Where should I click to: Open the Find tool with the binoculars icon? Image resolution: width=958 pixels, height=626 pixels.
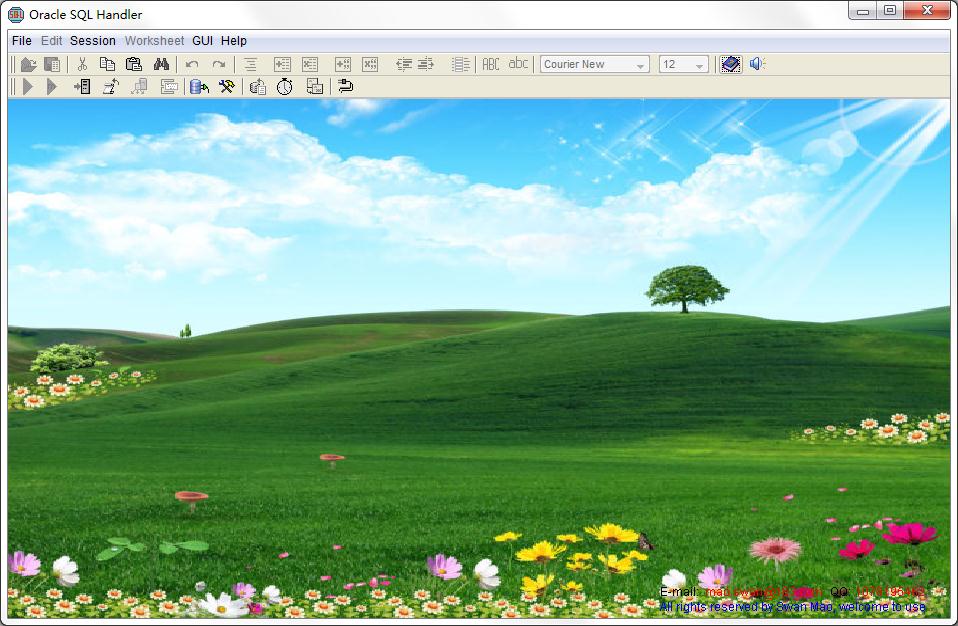pos(161,63)
